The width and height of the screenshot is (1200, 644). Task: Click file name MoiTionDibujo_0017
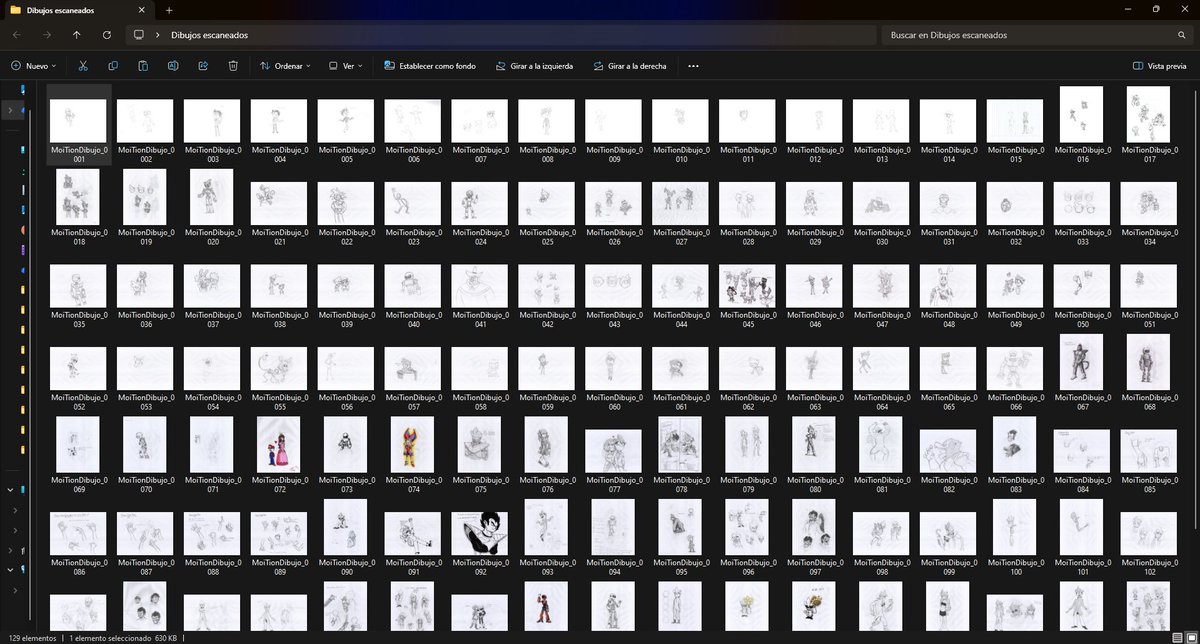tap(1148, 154)
